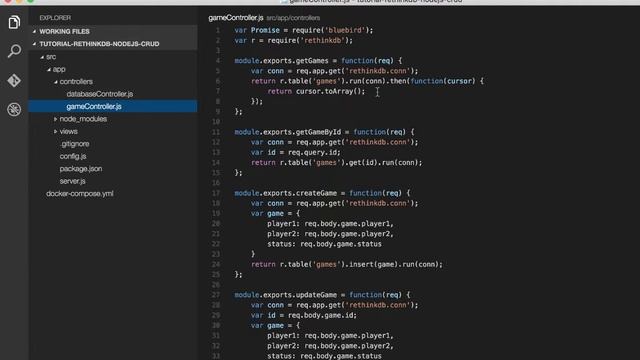Click the 'rethinkdb' require line
The width and height of the screenshot is (640, 360).
point(293,40)
